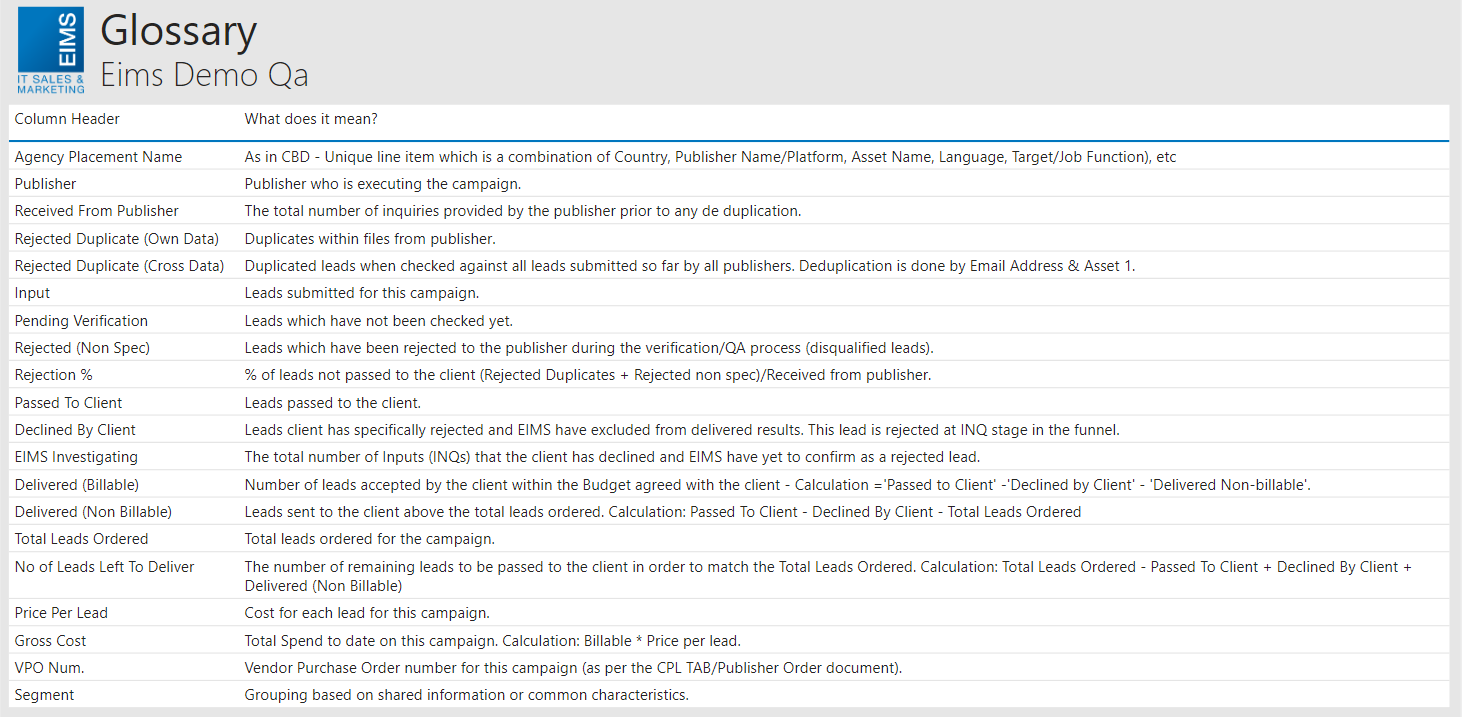Click 'Total leads ordered for the campaign.' text

370,539
